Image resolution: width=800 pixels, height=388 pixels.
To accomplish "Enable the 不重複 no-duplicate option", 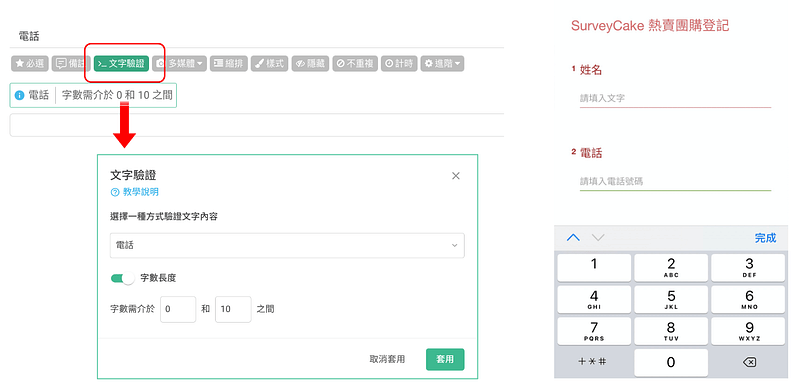I will 355,64.
